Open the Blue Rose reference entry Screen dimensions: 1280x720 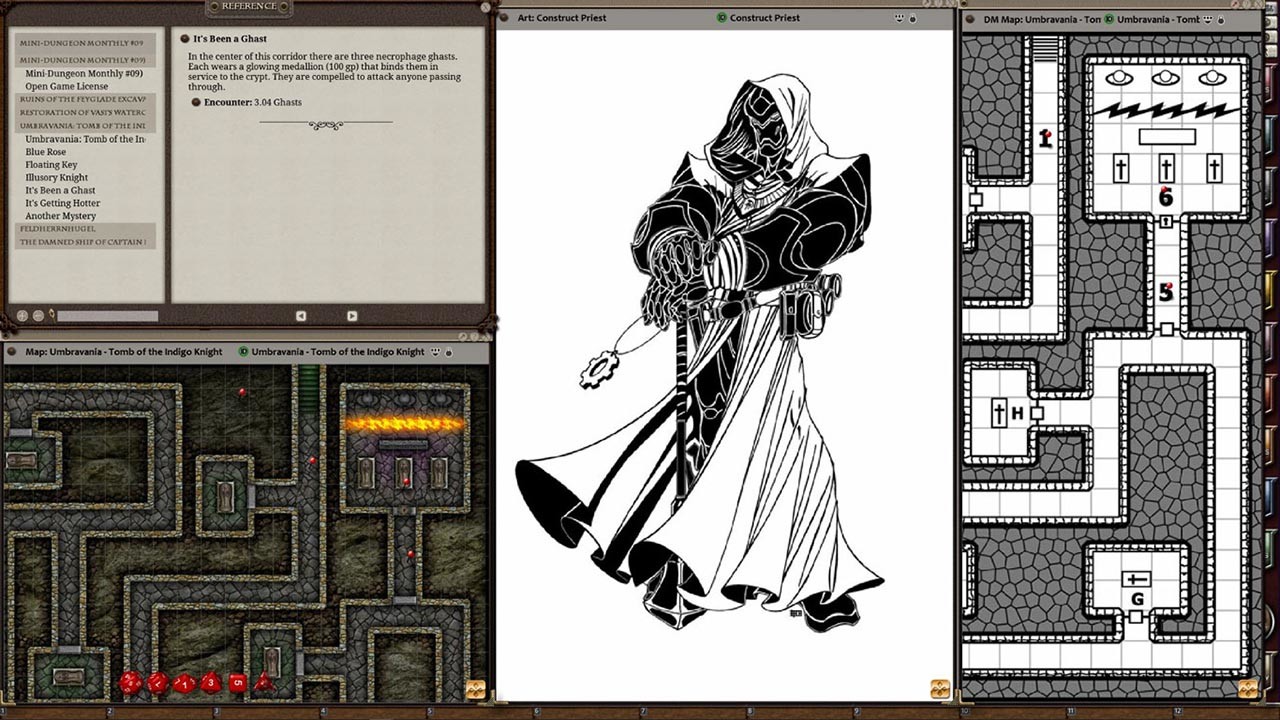pyautogui.click(x=47, y=152)
